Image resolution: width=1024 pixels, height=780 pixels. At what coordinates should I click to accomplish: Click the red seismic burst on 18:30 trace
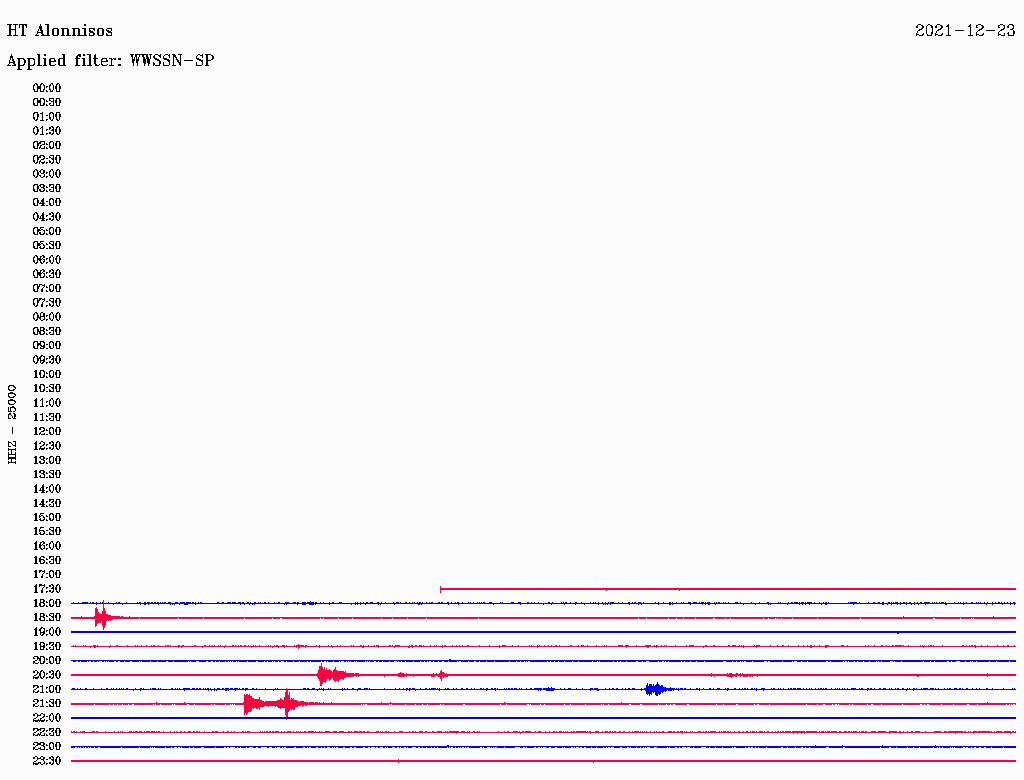[102, 618]
